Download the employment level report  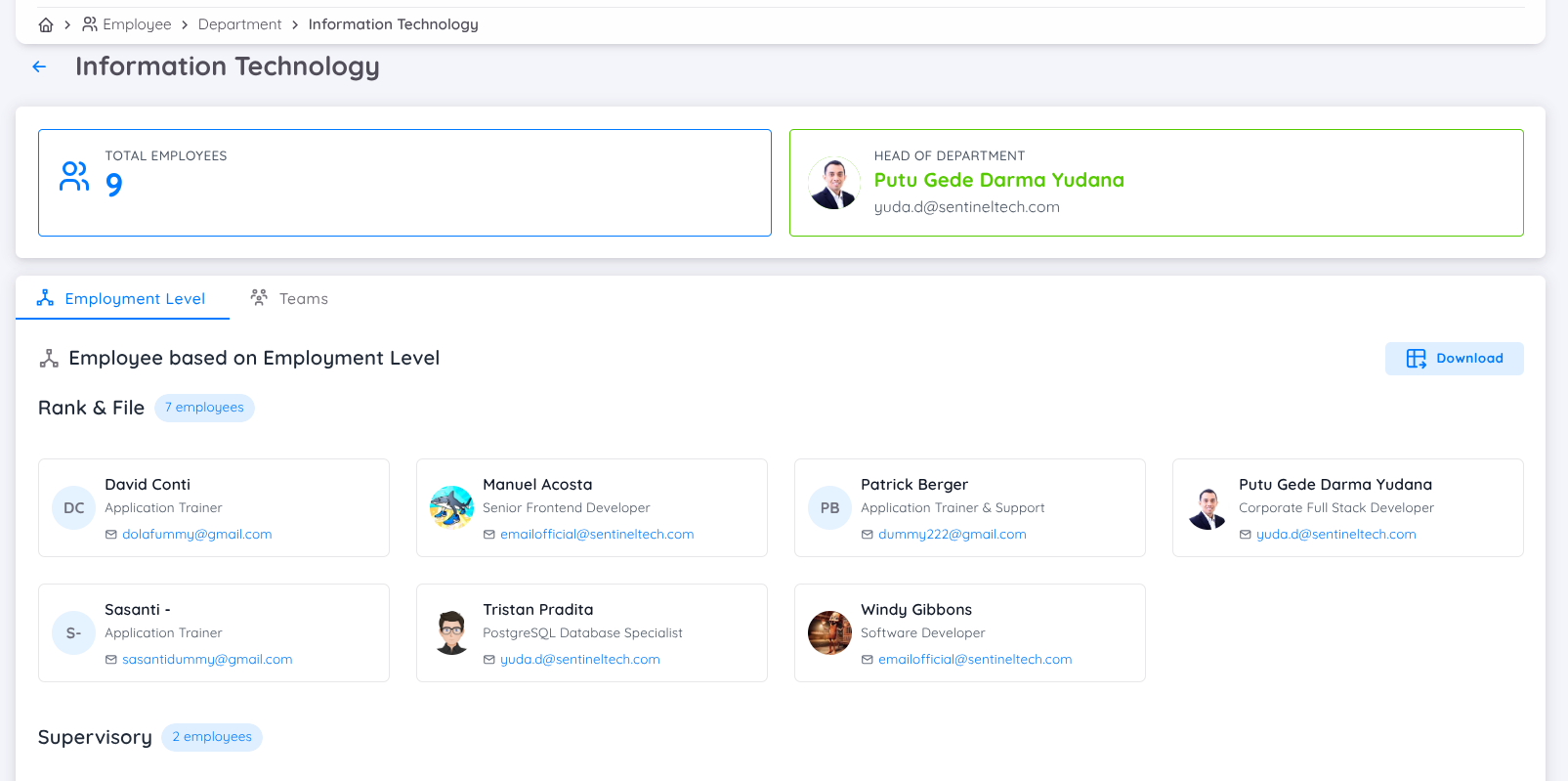point(1454,359)
